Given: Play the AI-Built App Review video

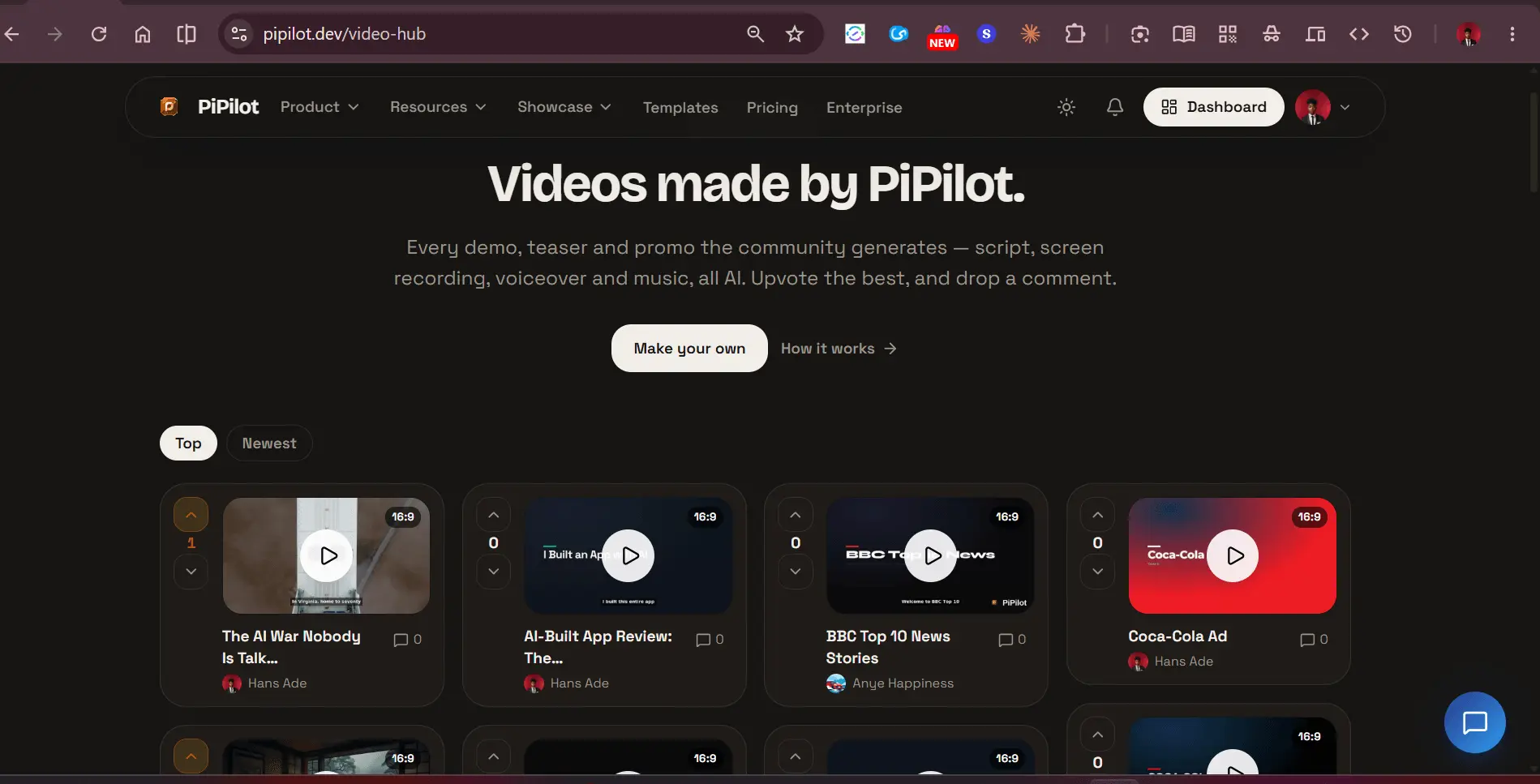Looking at the screenshot, I should pyautogui.click(x=628, y=556).
